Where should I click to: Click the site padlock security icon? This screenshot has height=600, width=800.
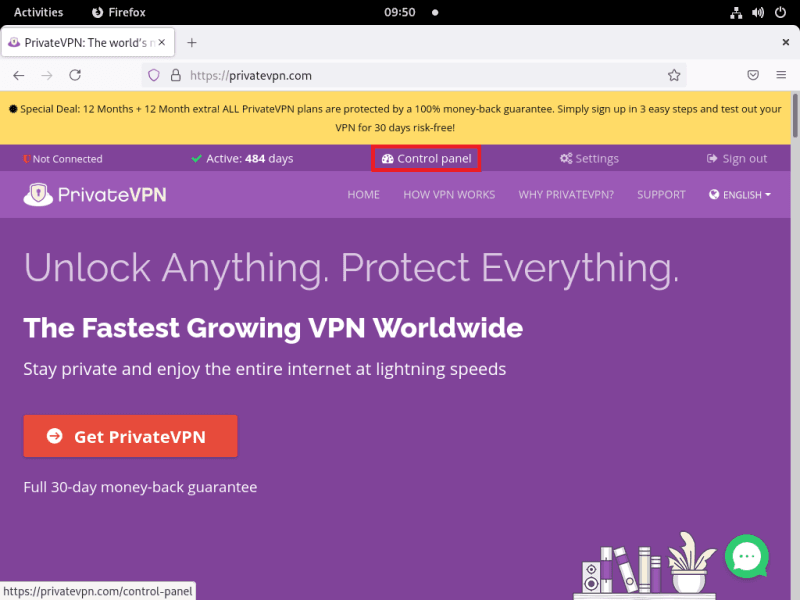tap(175, 75)
